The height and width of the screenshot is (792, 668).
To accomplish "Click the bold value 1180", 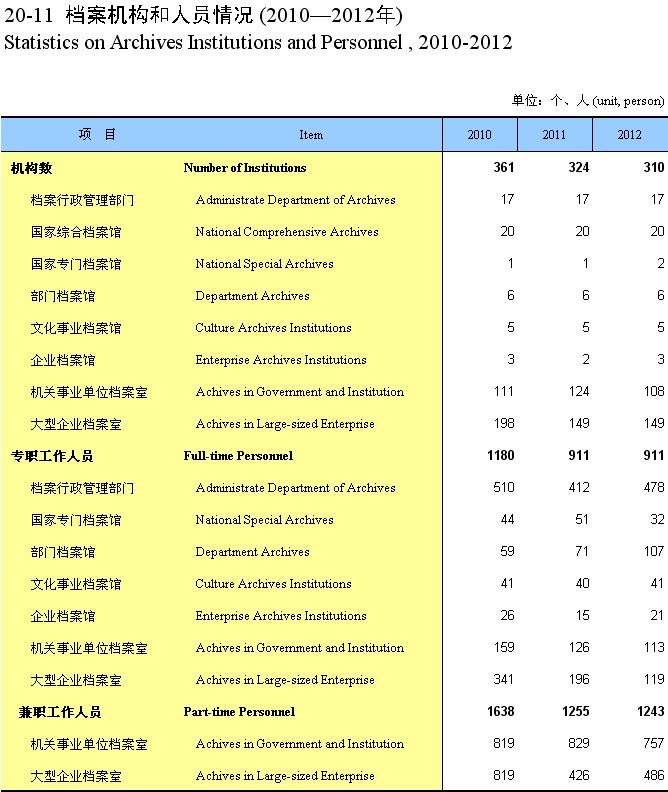I will (x=500, y=456).
